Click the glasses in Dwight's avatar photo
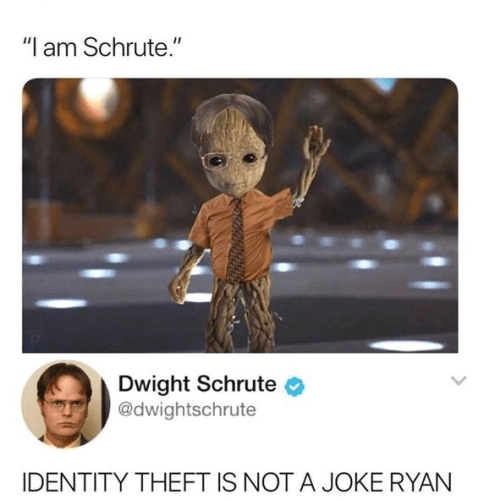Image resolution: width=477 pixels, height=500 pixels. tap(65, 404)
